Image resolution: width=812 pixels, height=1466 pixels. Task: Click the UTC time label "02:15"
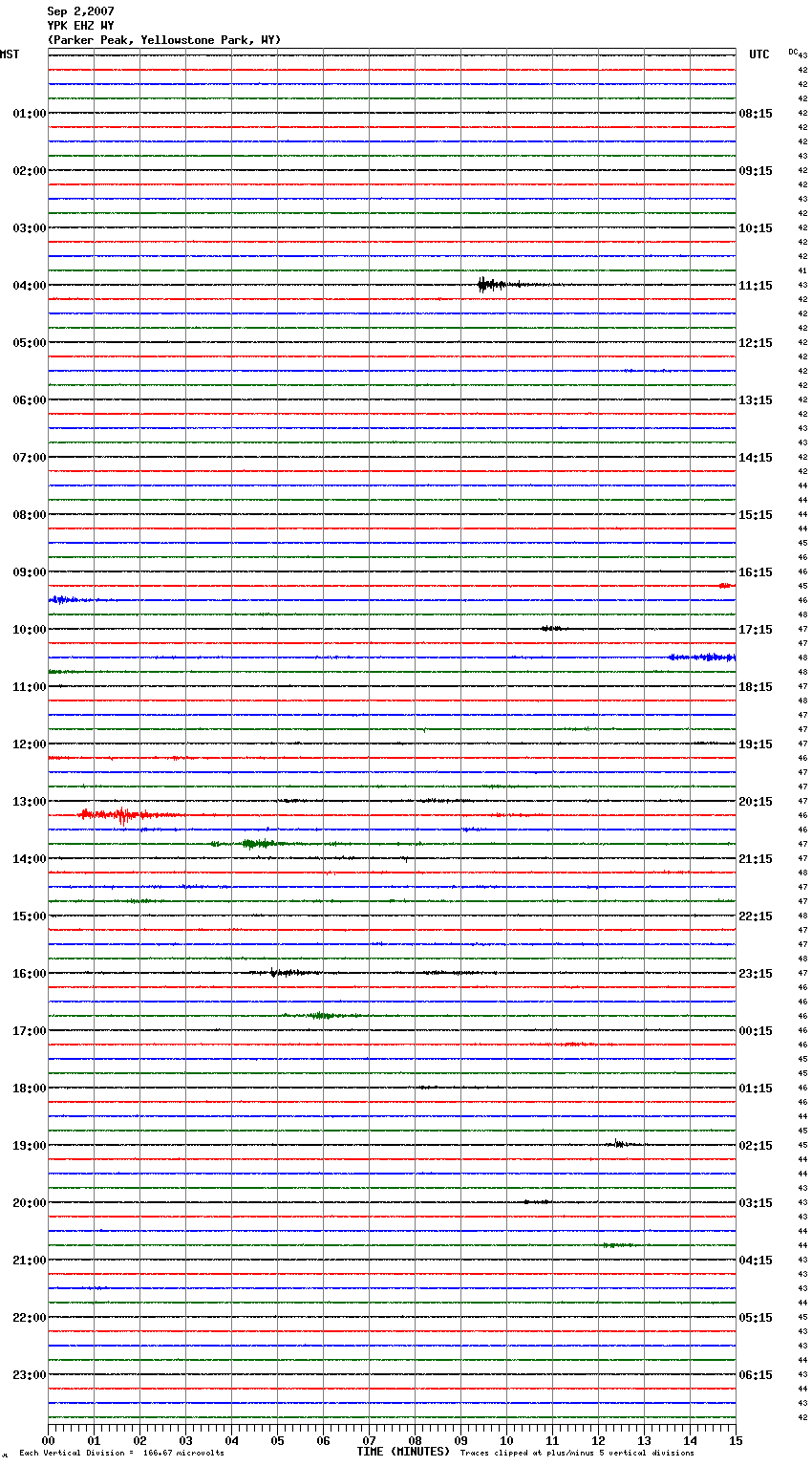(756, 1146)
